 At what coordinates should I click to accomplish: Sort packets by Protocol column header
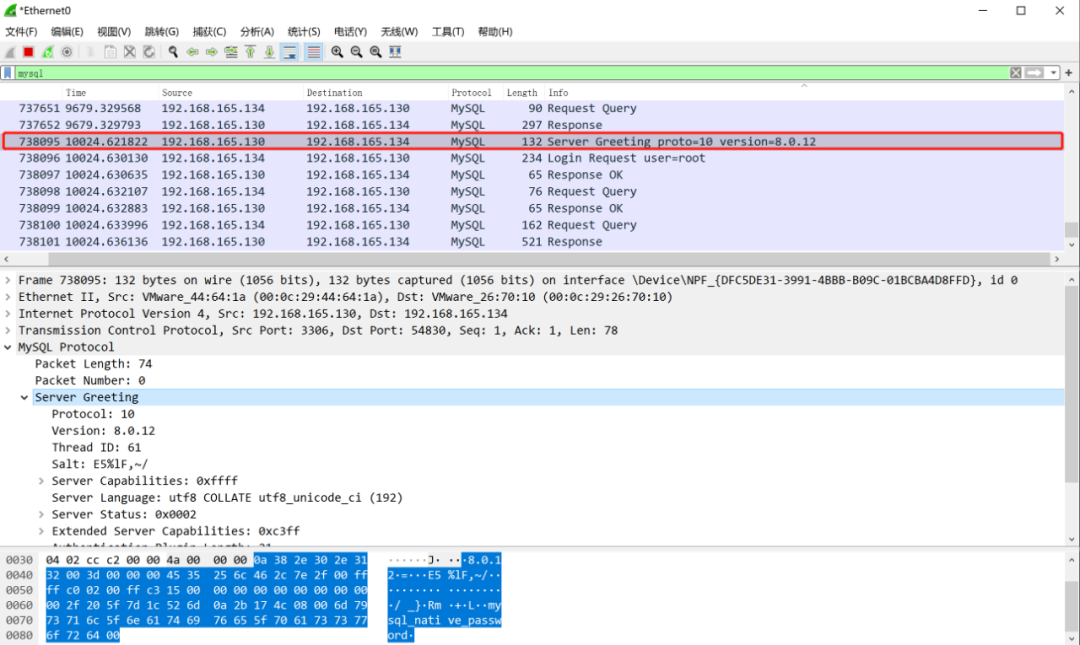pyautogui.click(x=471, y=93)
